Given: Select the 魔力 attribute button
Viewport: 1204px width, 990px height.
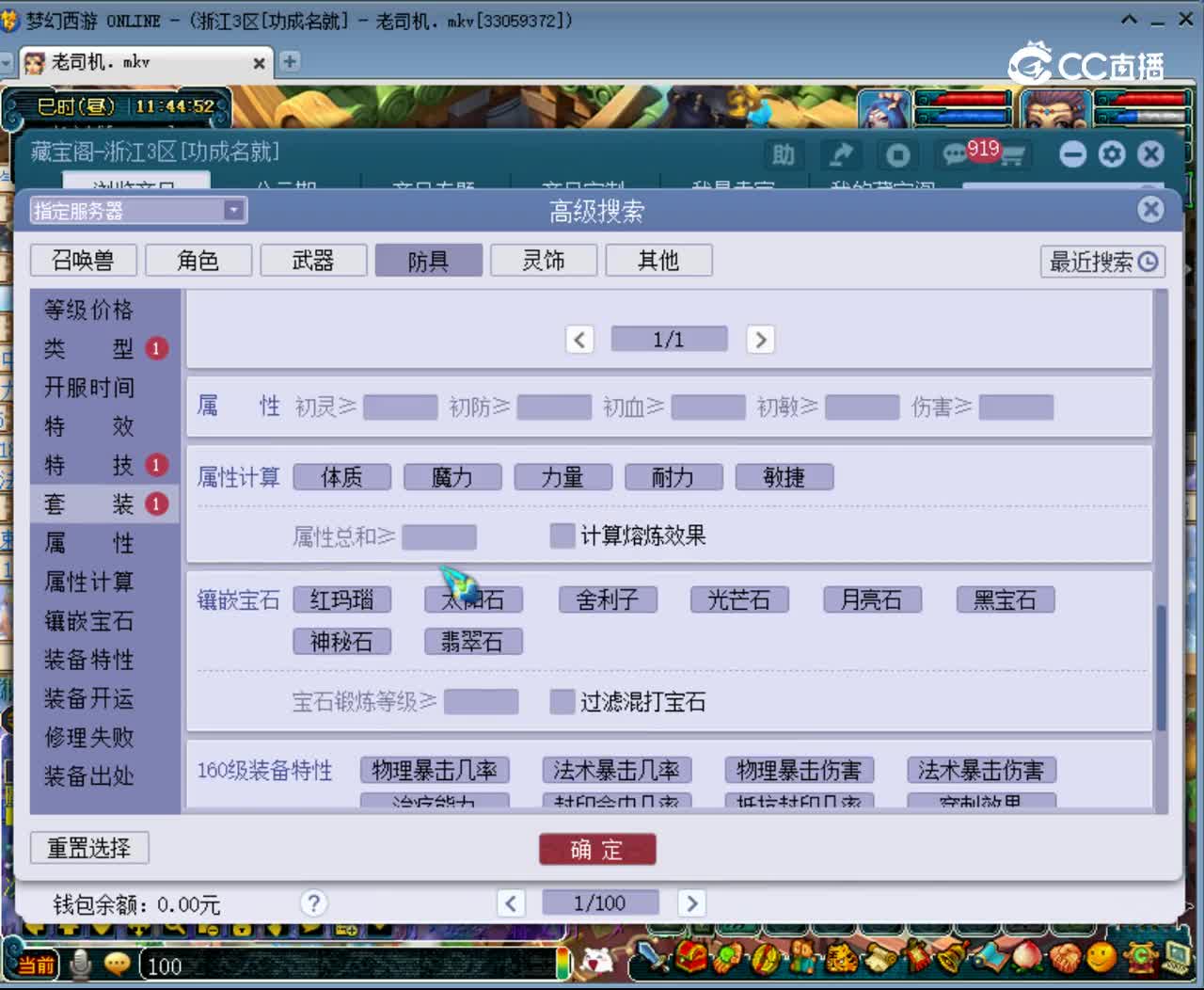Looking at the screenshot, I should pos(452,477).
